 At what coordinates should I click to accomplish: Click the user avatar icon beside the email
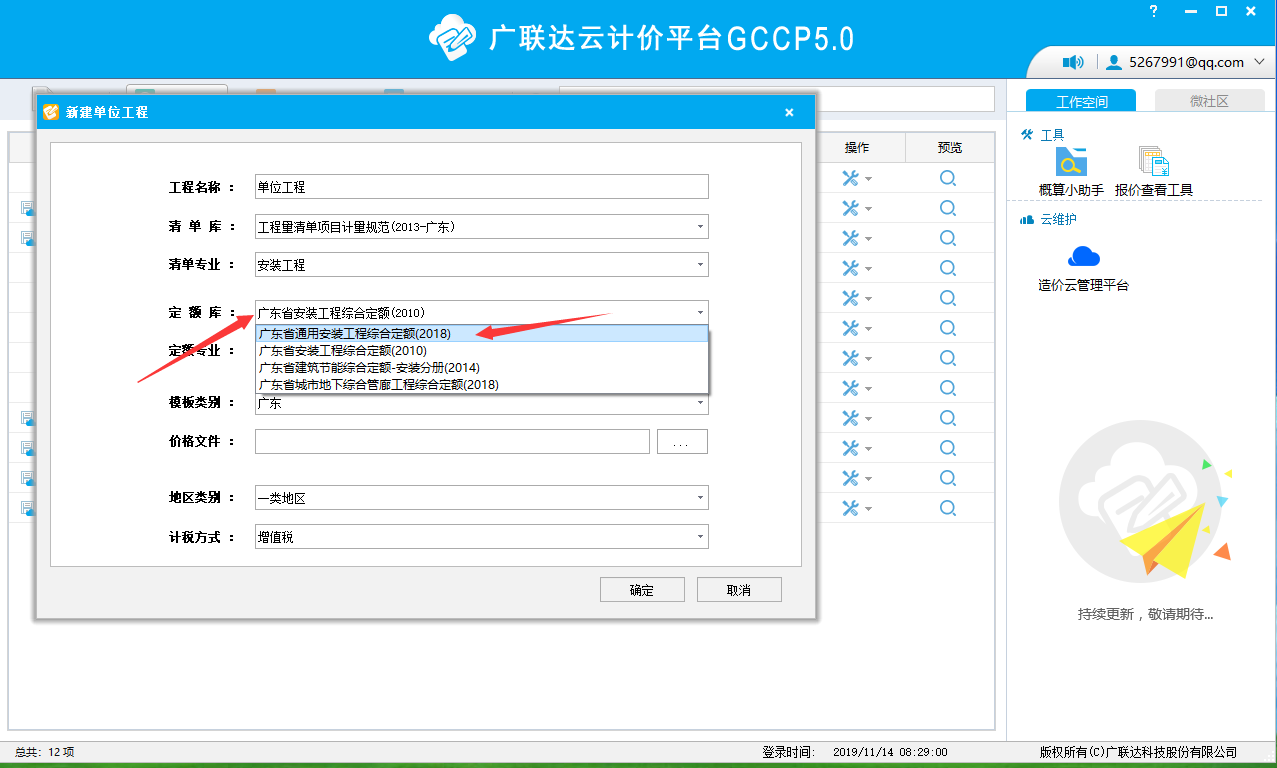1114,62
